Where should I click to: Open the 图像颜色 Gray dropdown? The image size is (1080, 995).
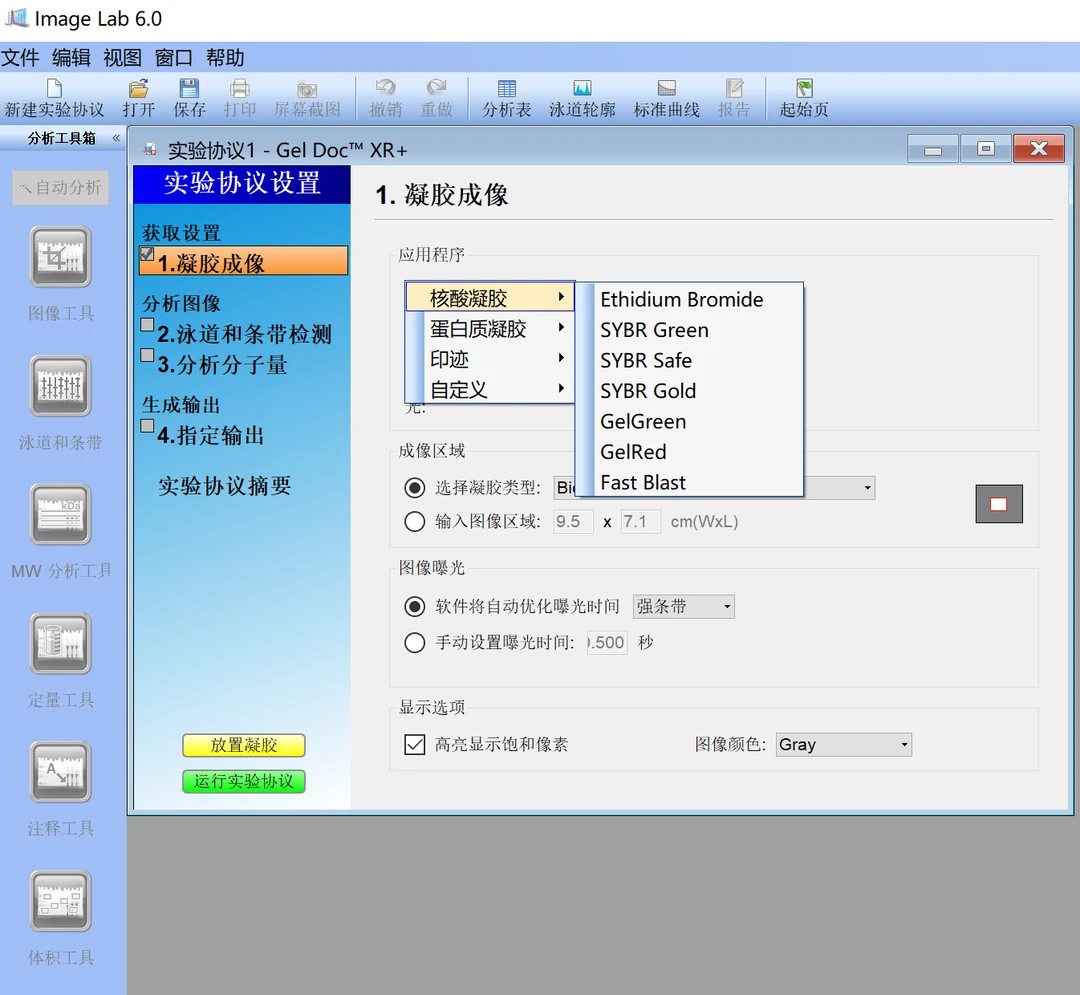click(844, 744)
